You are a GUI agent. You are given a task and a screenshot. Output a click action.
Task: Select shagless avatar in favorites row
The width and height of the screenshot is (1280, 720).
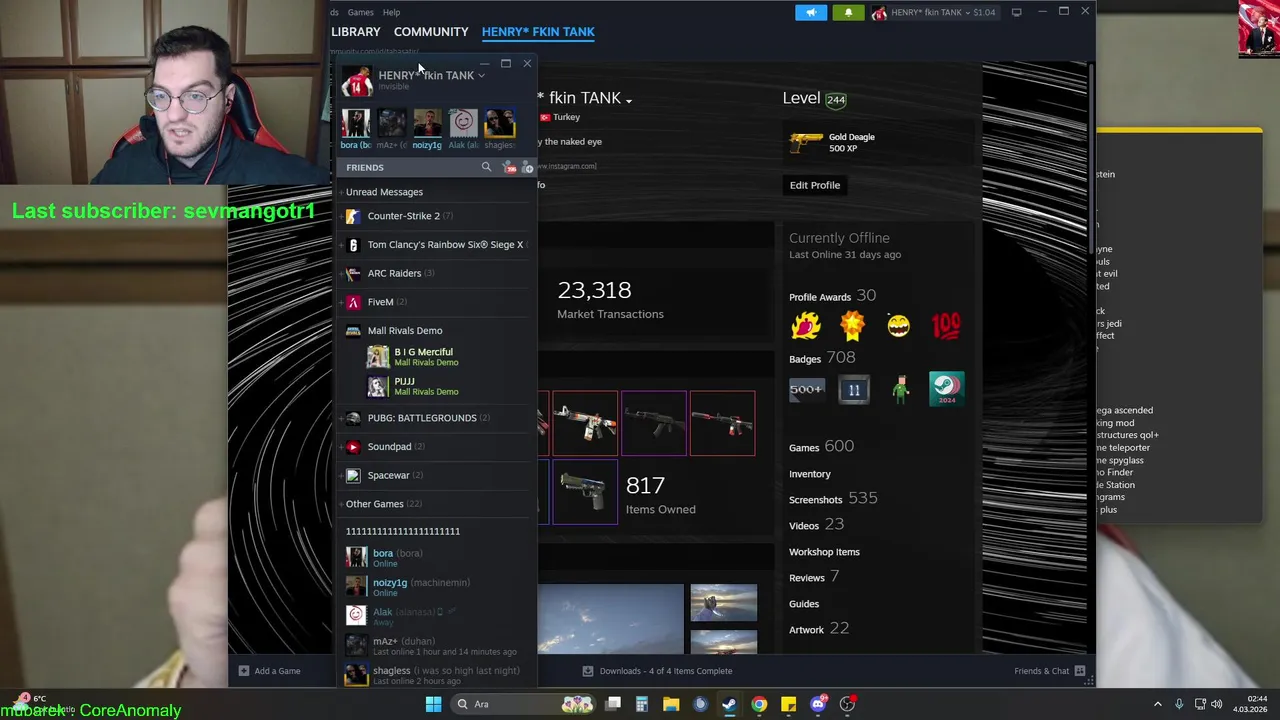coord(499,124)
